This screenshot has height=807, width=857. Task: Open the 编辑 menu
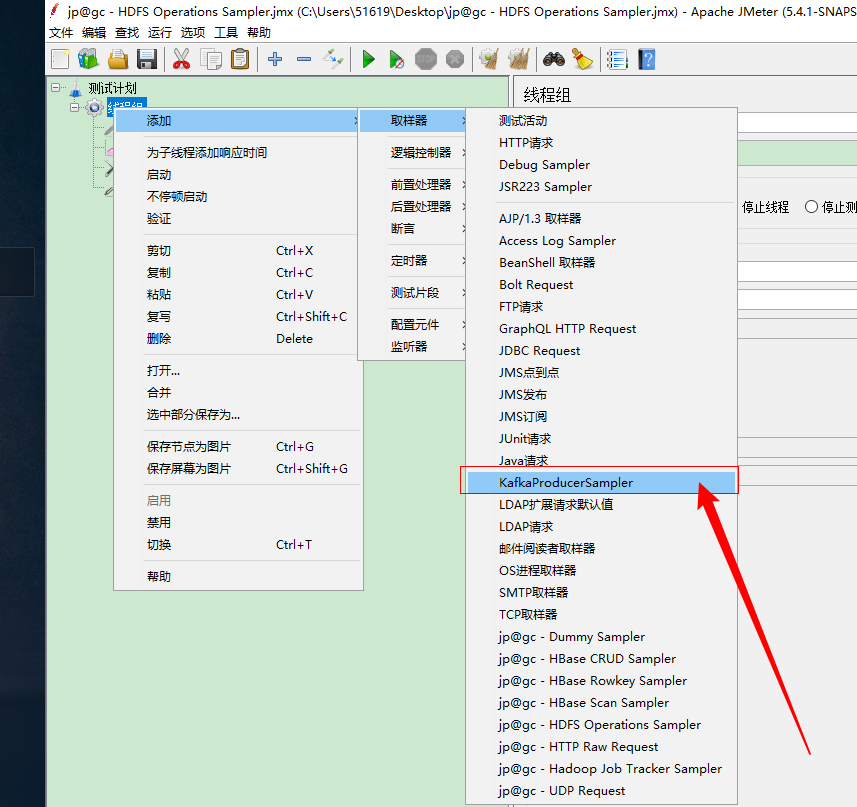(x=94, y=33)
